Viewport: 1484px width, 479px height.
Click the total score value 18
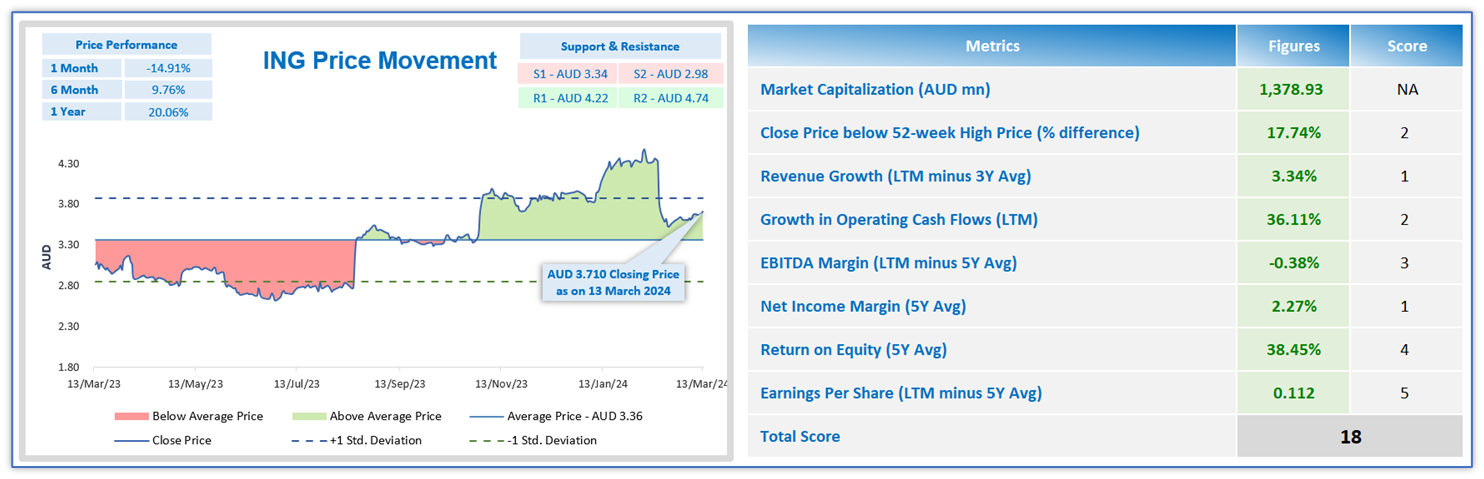[x=1350, y=436]
